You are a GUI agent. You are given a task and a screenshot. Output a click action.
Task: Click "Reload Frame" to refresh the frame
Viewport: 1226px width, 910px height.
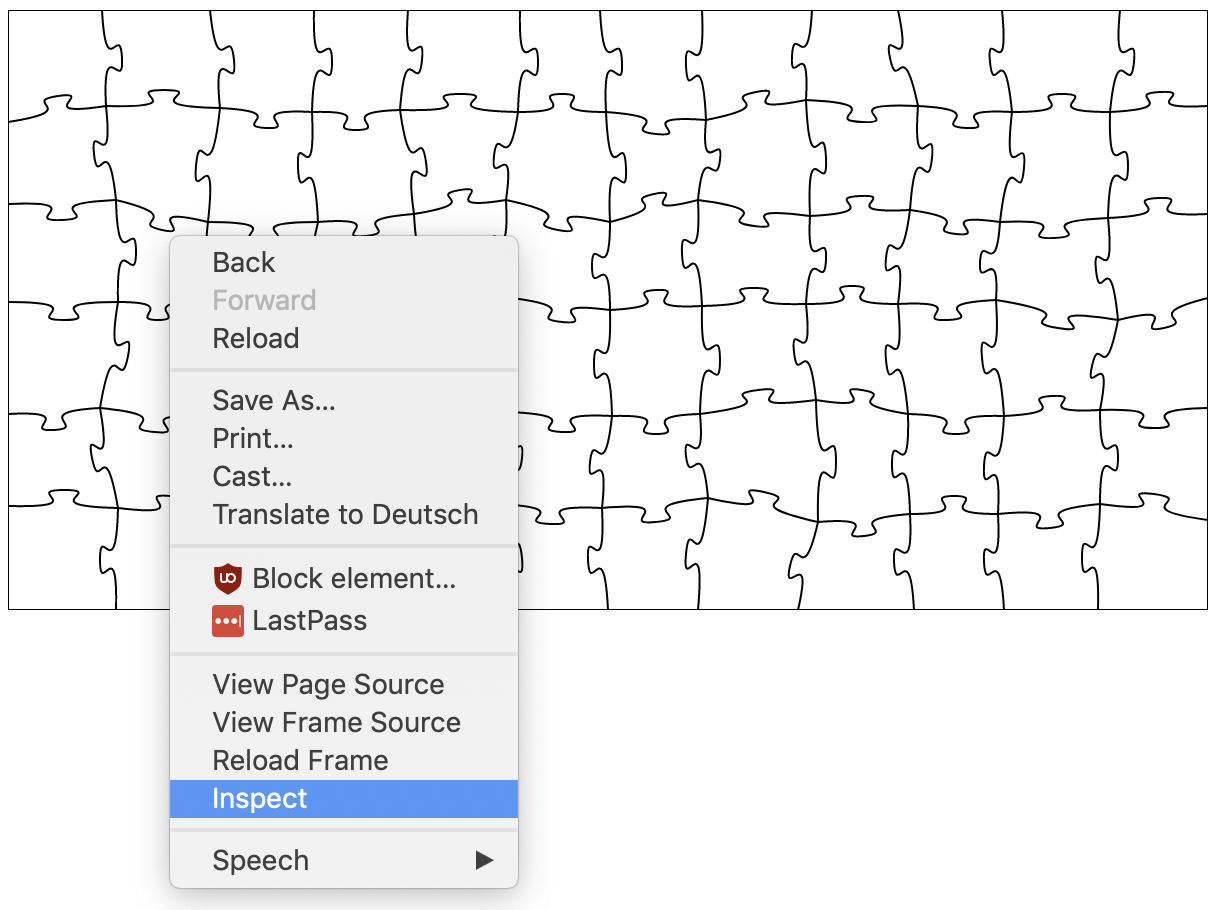pos(300,760)
